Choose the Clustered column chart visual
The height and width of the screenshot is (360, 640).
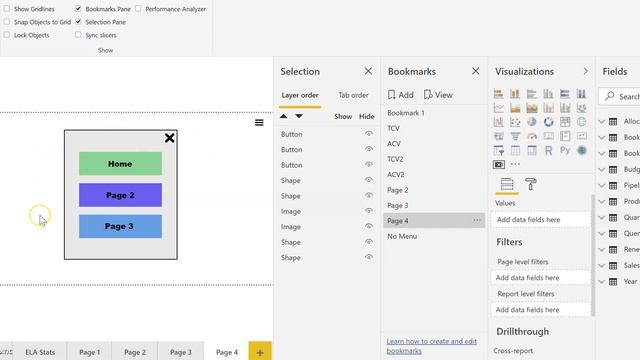coord(548,93)
